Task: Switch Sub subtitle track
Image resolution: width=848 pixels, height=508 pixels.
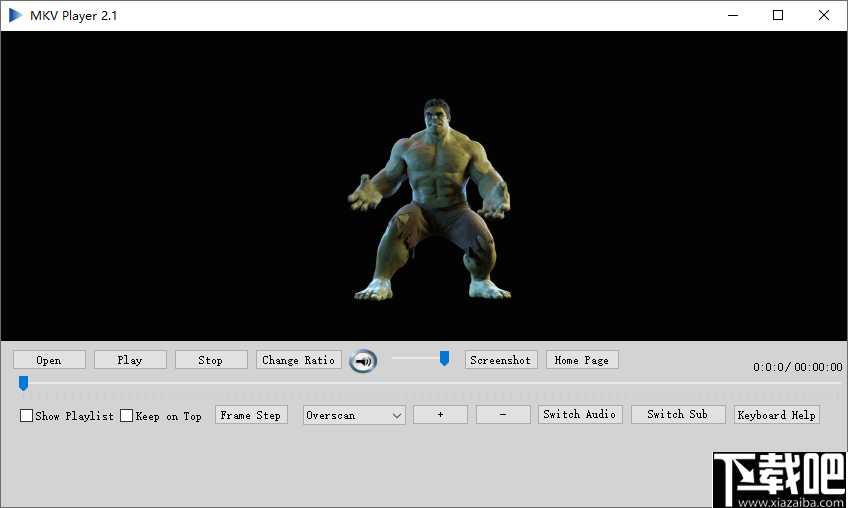Action: 677,415
